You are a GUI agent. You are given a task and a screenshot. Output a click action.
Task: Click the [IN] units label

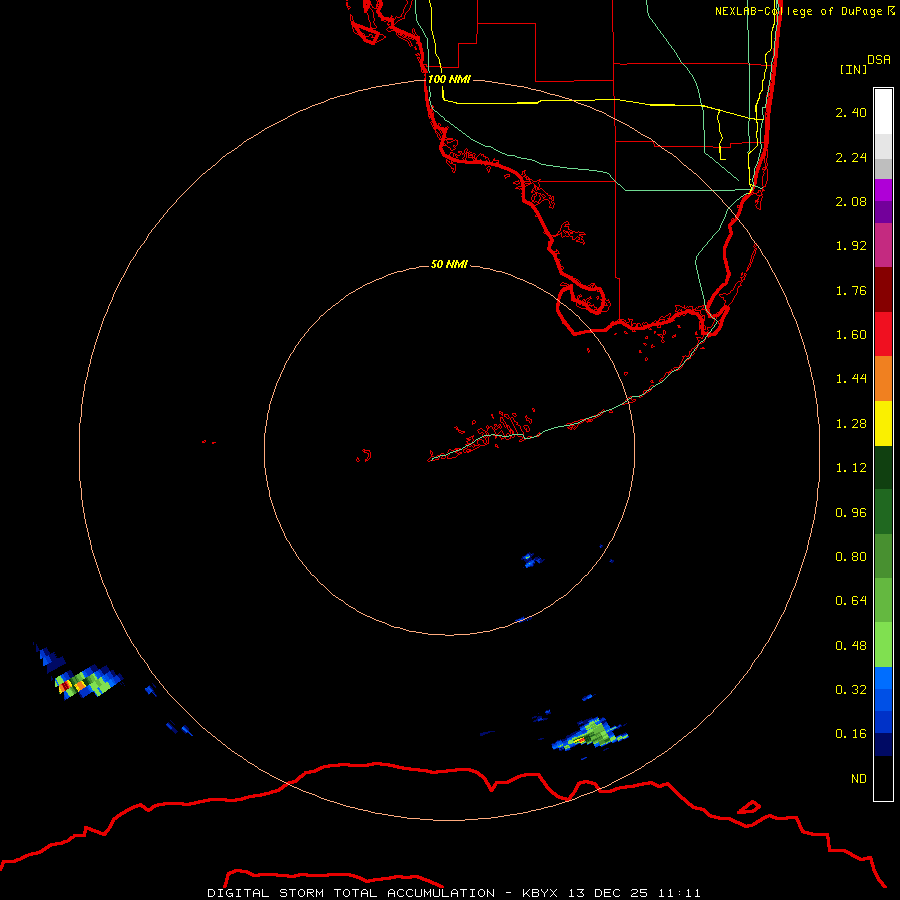(x=854, y=69)
